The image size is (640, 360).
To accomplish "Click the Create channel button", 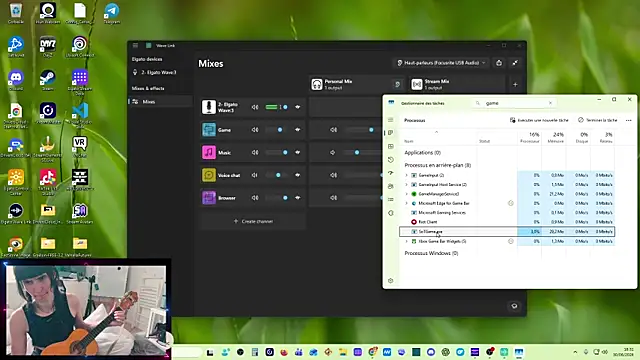I will pos(253,221).
